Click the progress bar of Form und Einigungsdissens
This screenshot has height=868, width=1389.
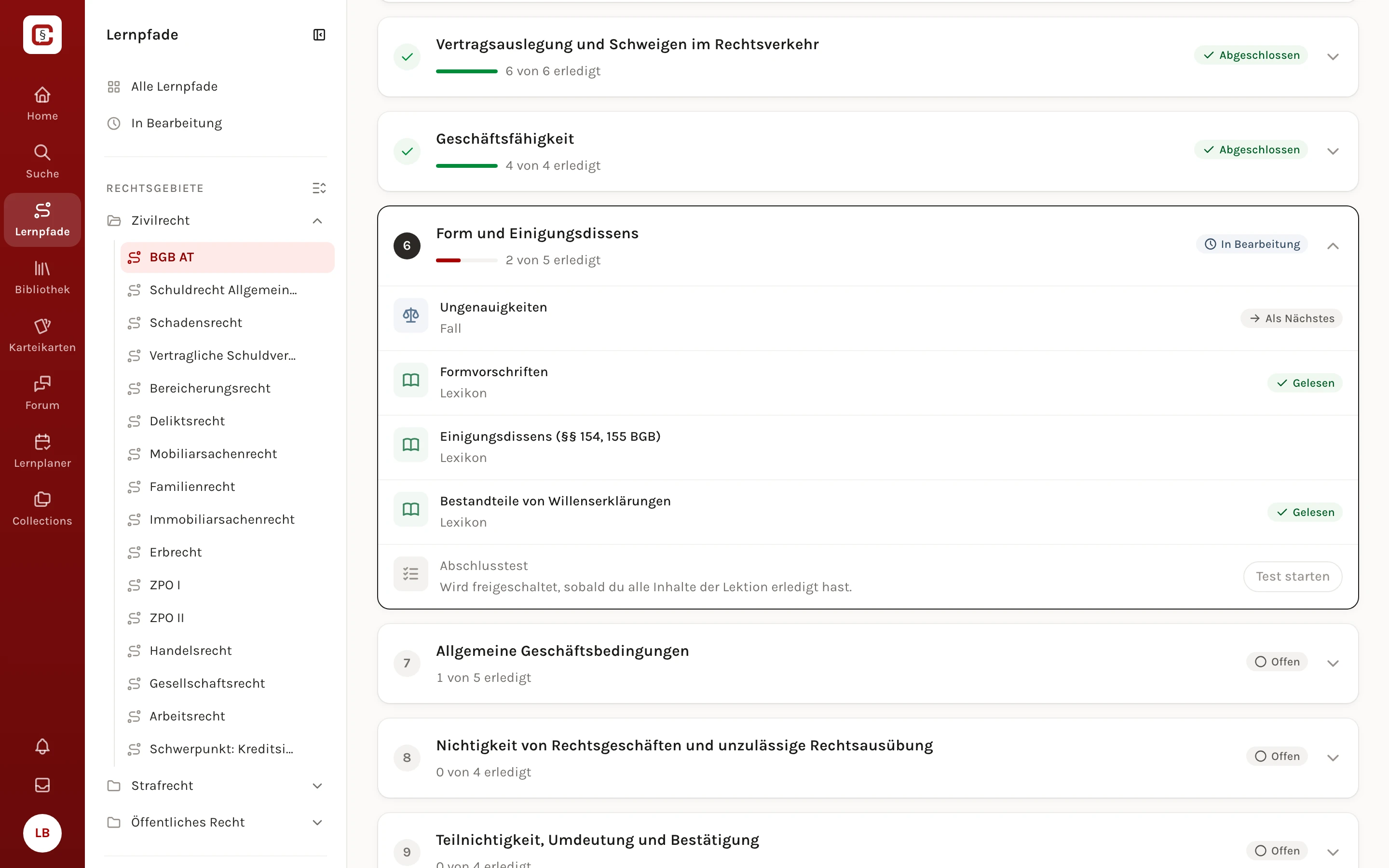pos(466,260)
